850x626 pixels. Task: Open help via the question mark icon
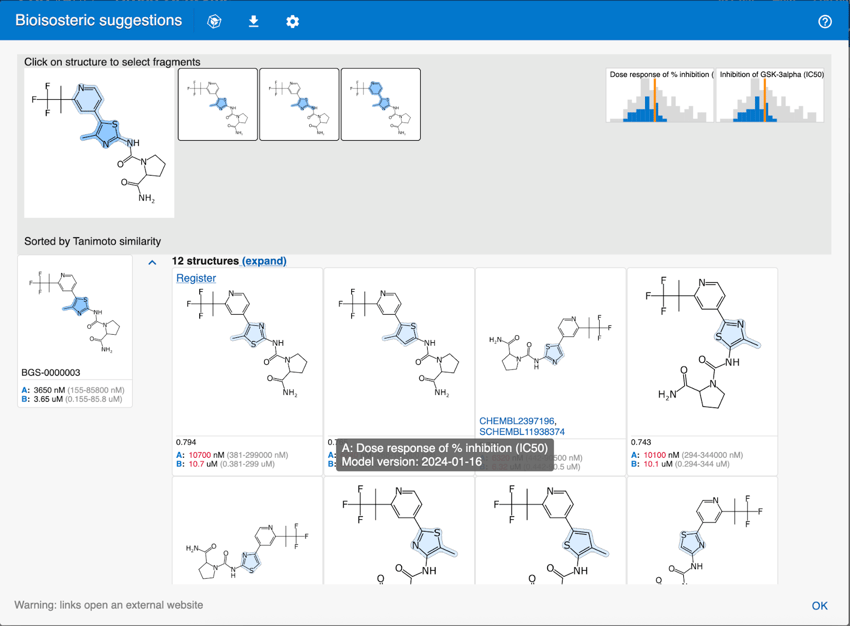824,20
